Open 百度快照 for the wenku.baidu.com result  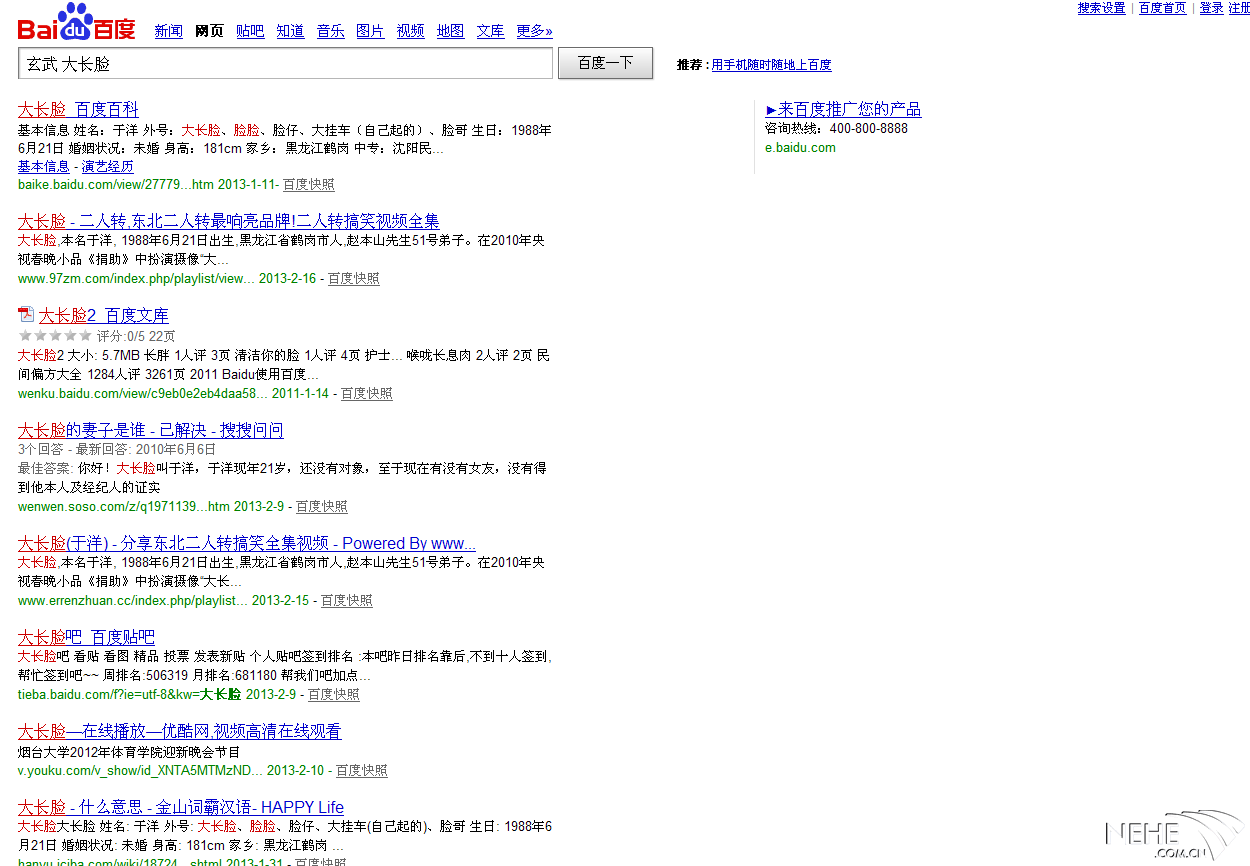(367, 394)
